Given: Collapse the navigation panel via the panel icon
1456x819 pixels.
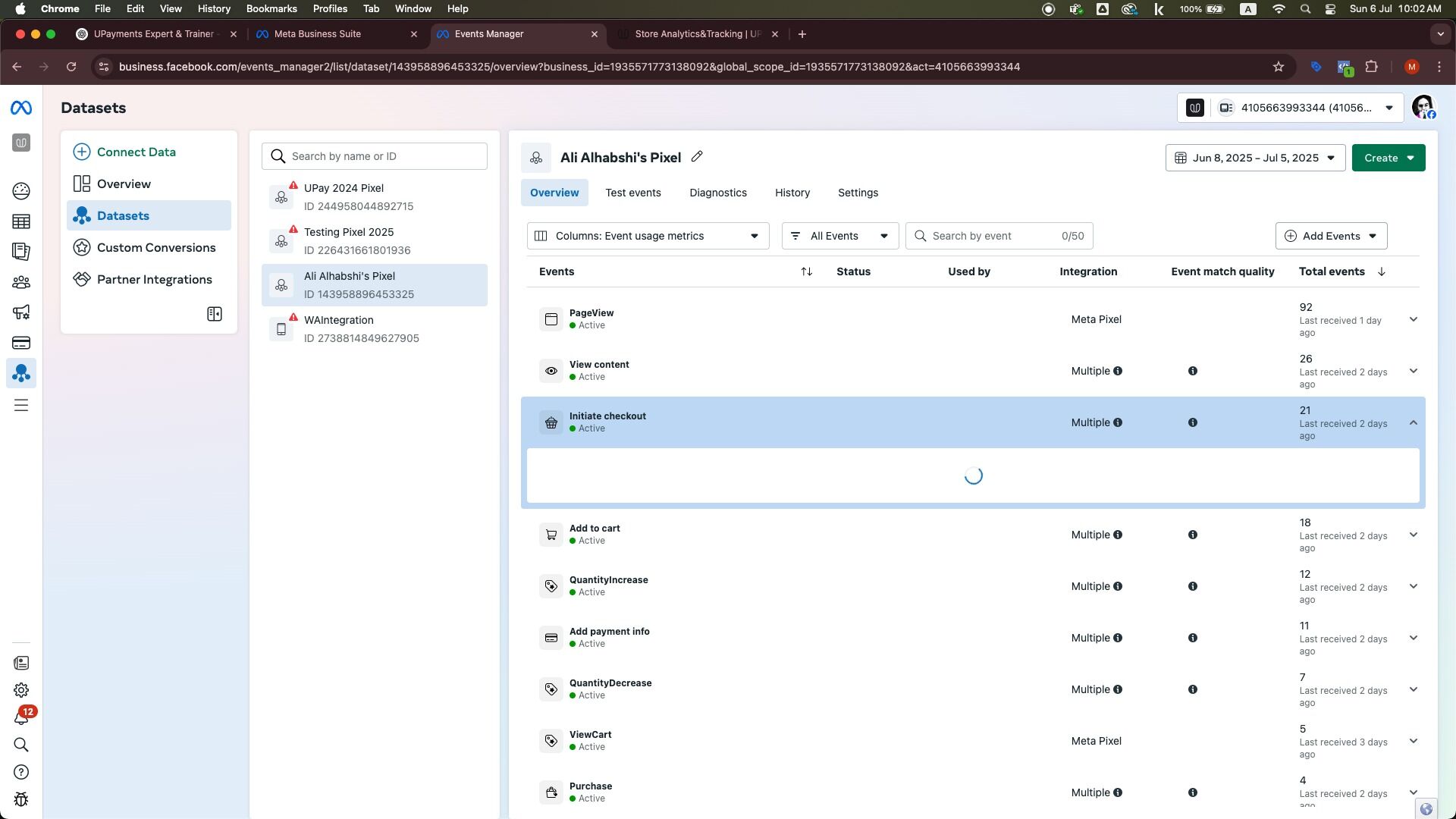Looking at the screenshot, I should click(x=215, y=314).
